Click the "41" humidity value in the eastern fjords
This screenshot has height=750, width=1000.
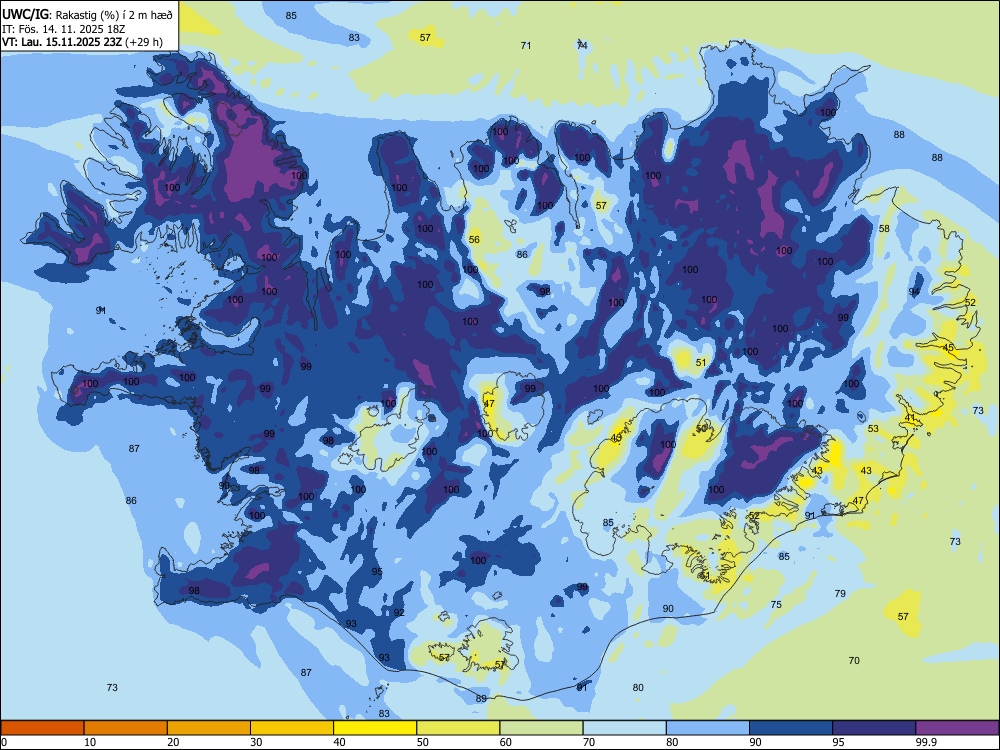910,418
